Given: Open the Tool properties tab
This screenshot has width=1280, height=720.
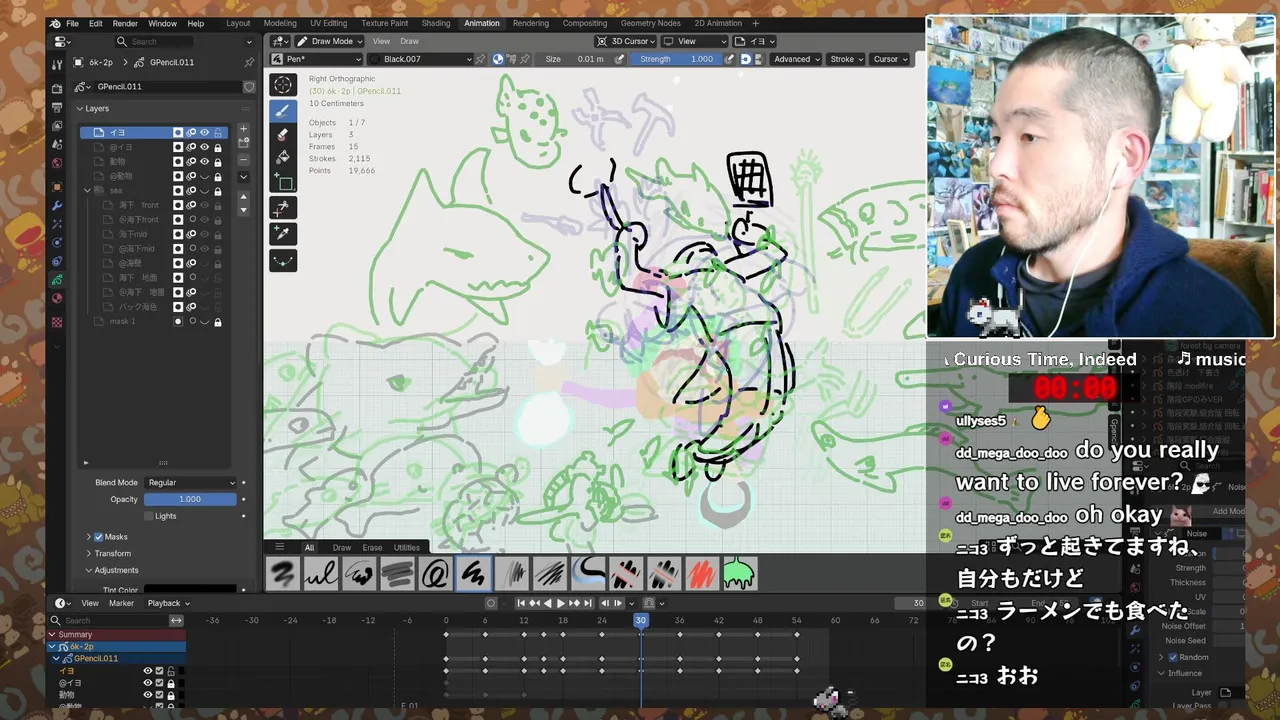Looking at the screenshot, I should pos(57,63).
